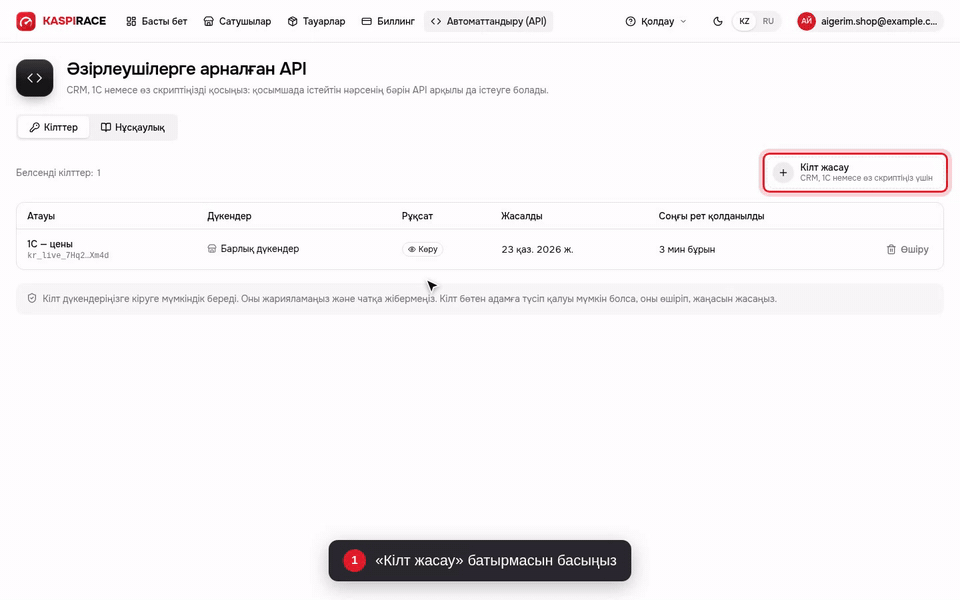Screen dimensions: 960x600
Task: Go to Басты бет page
Action: tap(157, 21)
